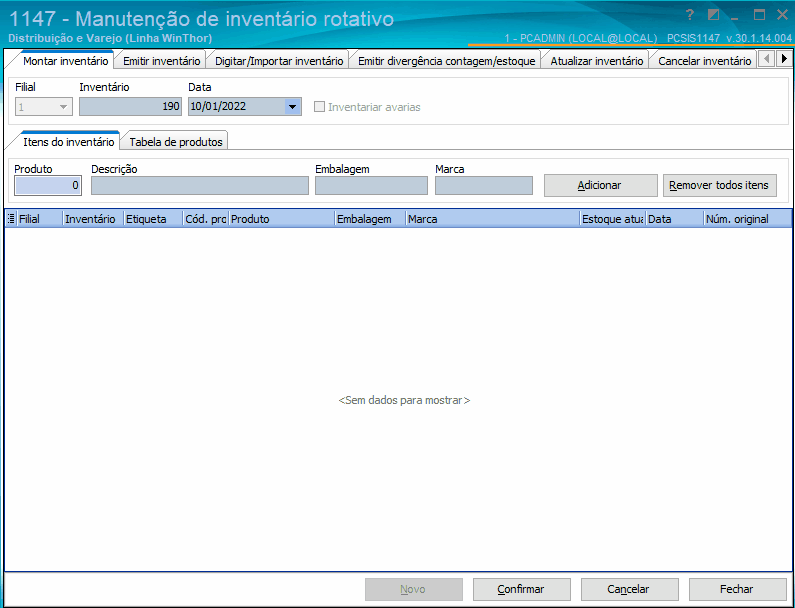
Task: Click Remover todos itens button
Action: pyautogui.click(x=719, y=186)
